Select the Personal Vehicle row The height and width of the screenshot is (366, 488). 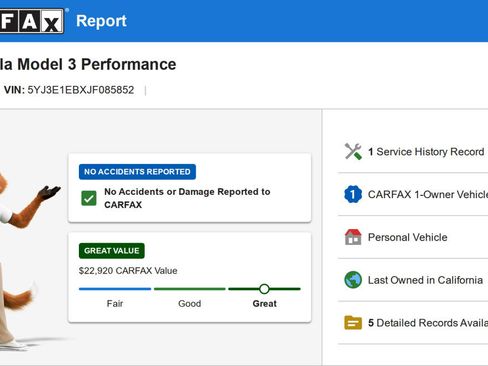(x=413, y=237)
